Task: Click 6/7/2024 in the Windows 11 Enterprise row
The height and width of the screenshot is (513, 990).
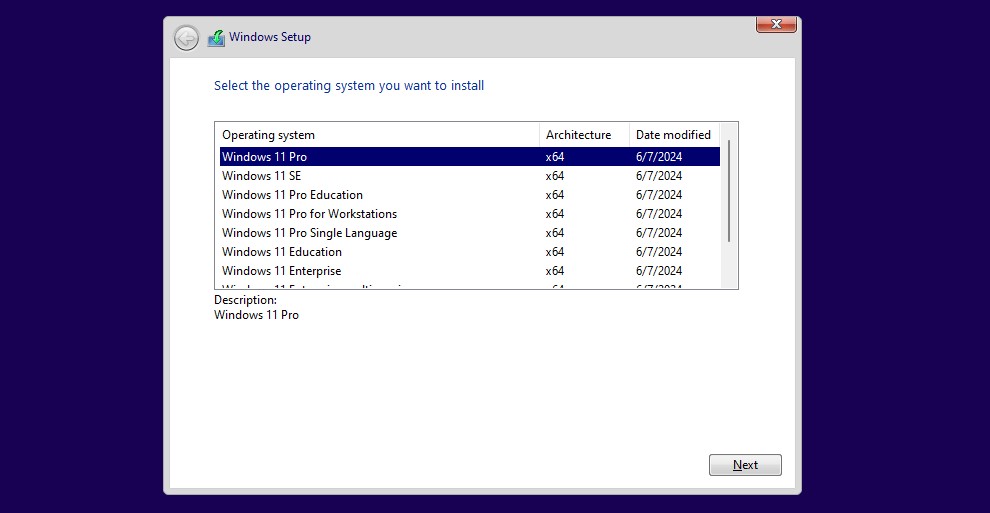Action: [659, 271]
